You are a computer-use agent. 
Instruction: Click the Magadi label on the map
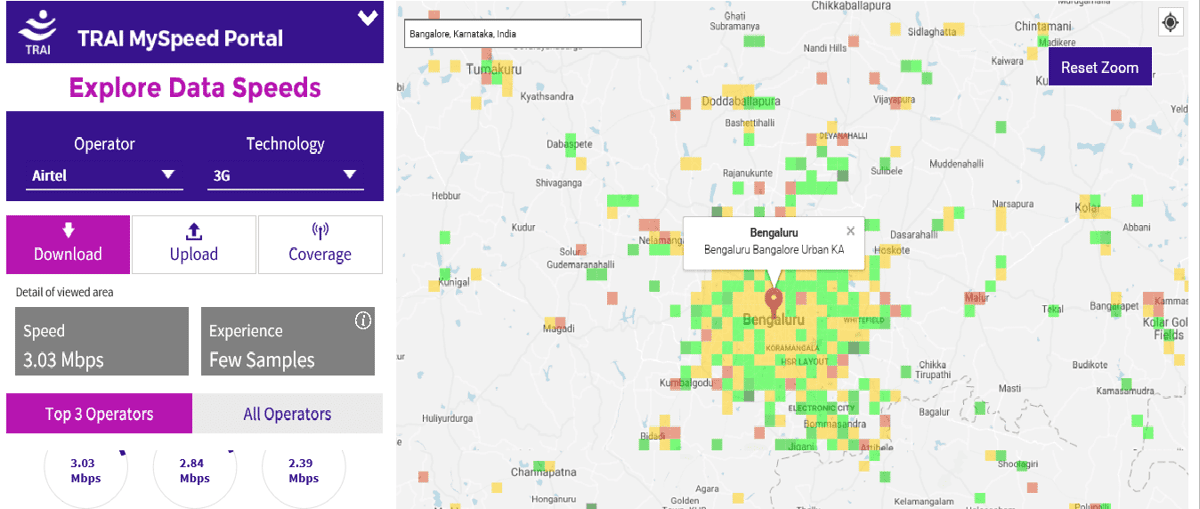click(558, 328)
